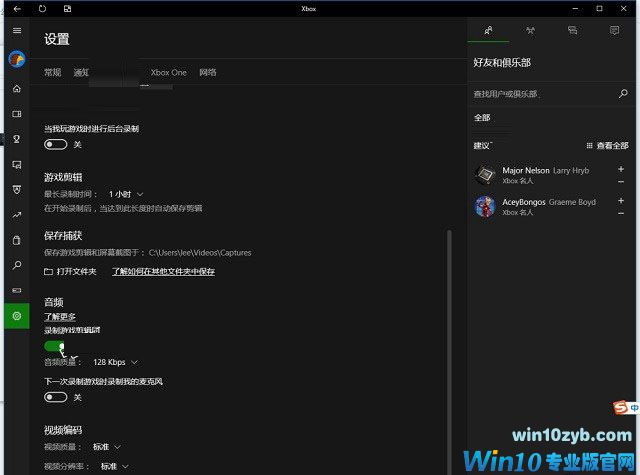Add AceyBongos as a friend

(621, 200)
